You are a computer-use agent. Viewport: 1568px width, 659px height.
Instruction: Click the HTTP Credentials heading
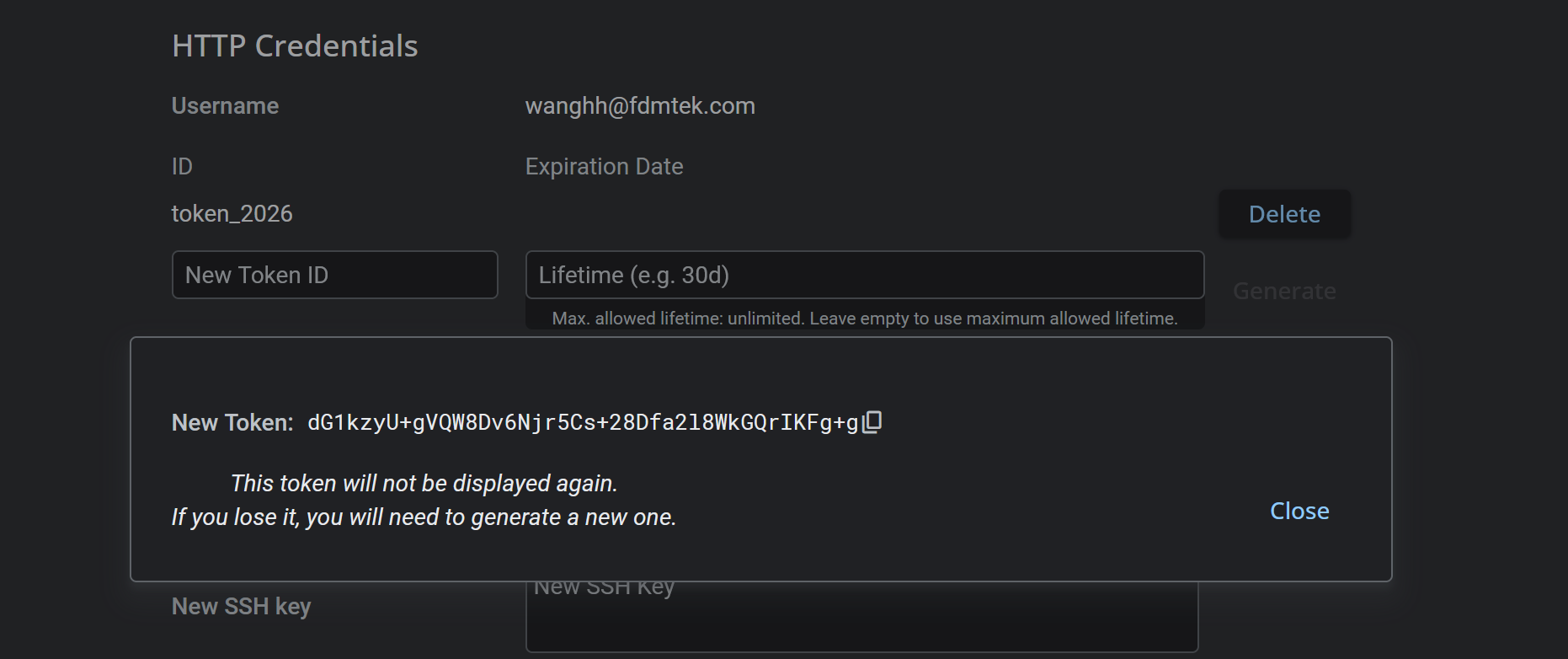[x=295, y=46]
